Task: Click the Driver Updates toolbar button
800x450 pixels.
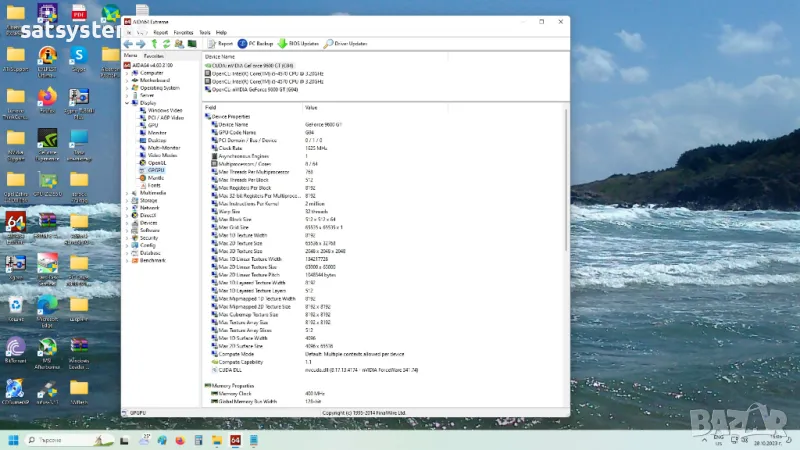Action: (x=346, y=44)
